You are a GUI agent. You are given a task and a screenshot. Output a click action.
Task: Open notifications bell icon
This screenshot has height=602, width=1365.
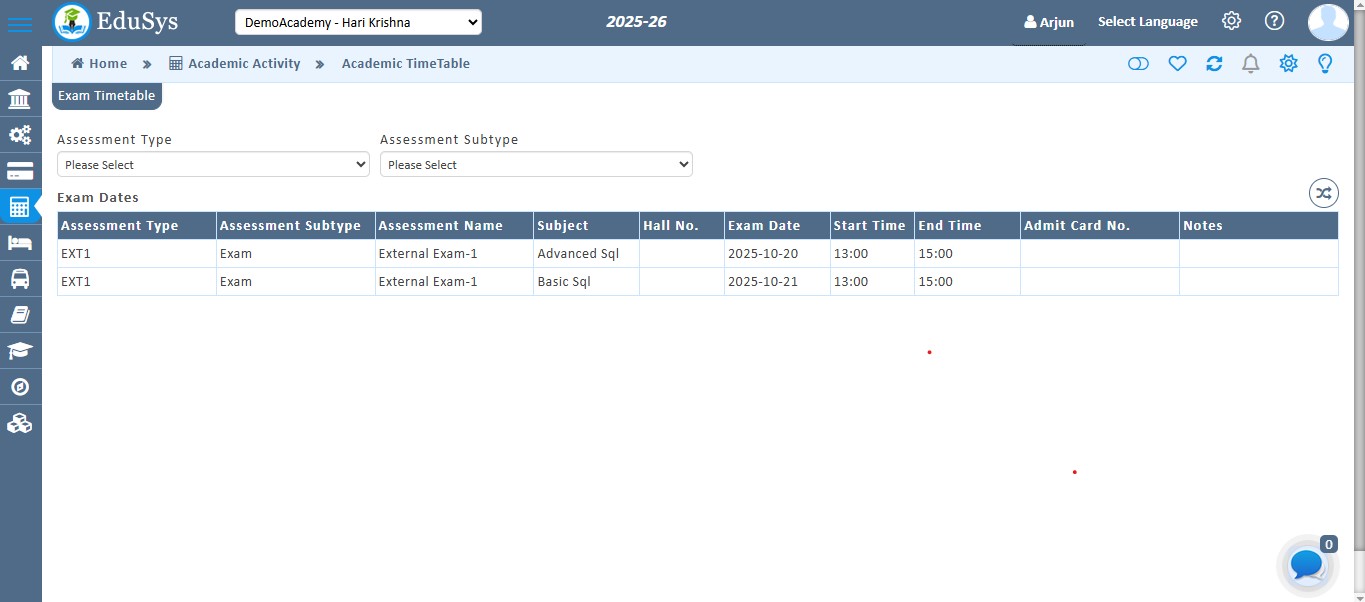[x=1250, y=64]
